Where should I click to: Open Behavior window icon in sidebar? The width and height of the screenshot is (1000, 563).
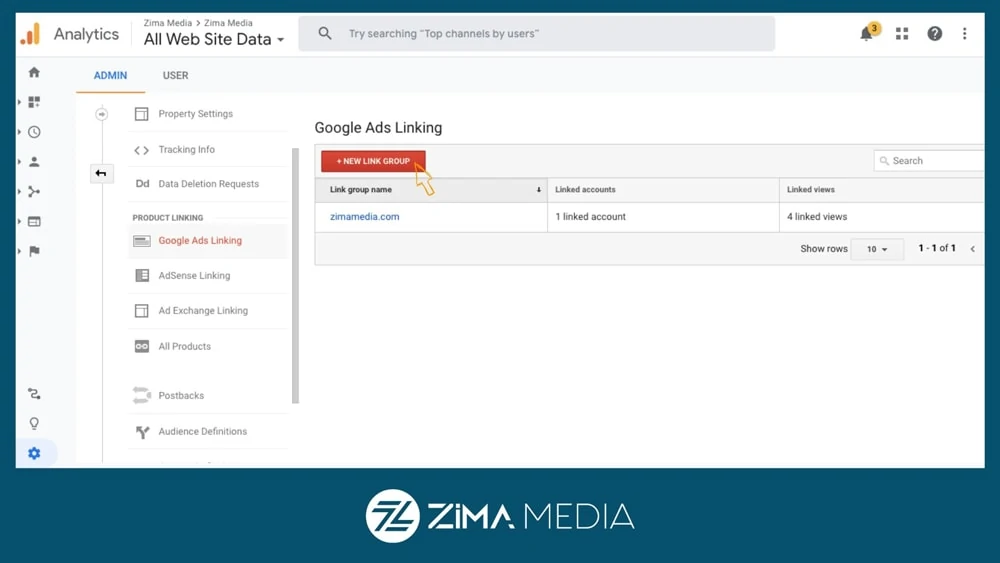pos(34,221)
